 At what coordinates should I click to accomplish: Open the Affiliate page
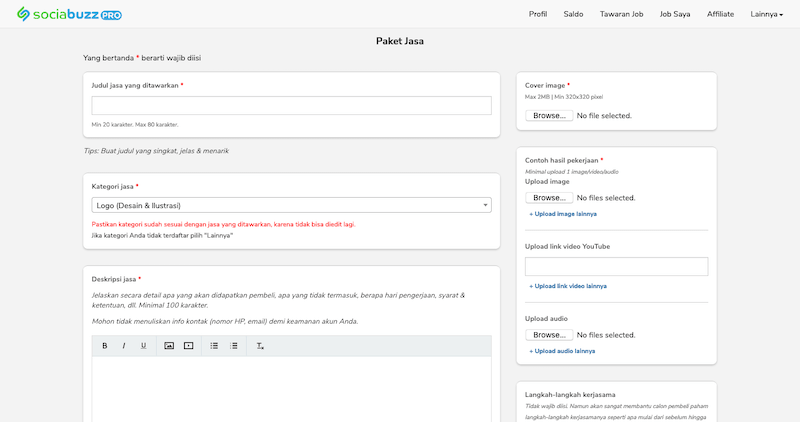tap(720, 14)
